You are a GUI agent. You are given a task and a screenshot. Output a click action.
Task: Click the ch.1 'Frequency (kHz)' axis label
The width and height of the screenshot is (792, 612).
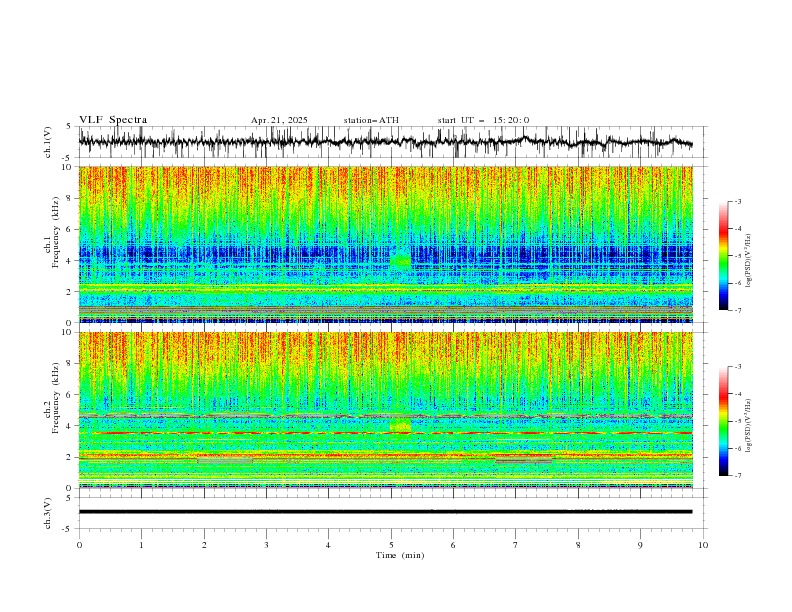click(56, 233)
